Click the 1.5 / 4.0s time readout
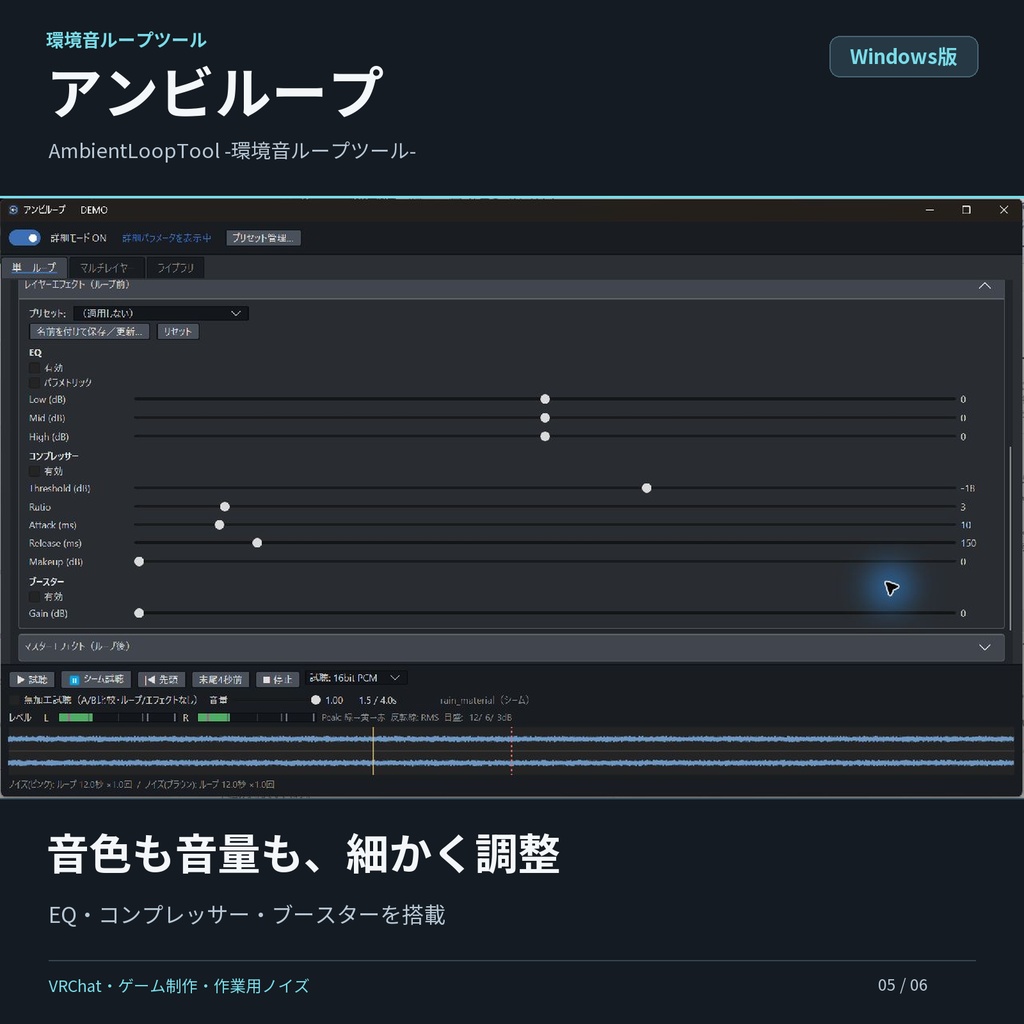This screenshot has width=1024, height=1024. pos(377,700)
